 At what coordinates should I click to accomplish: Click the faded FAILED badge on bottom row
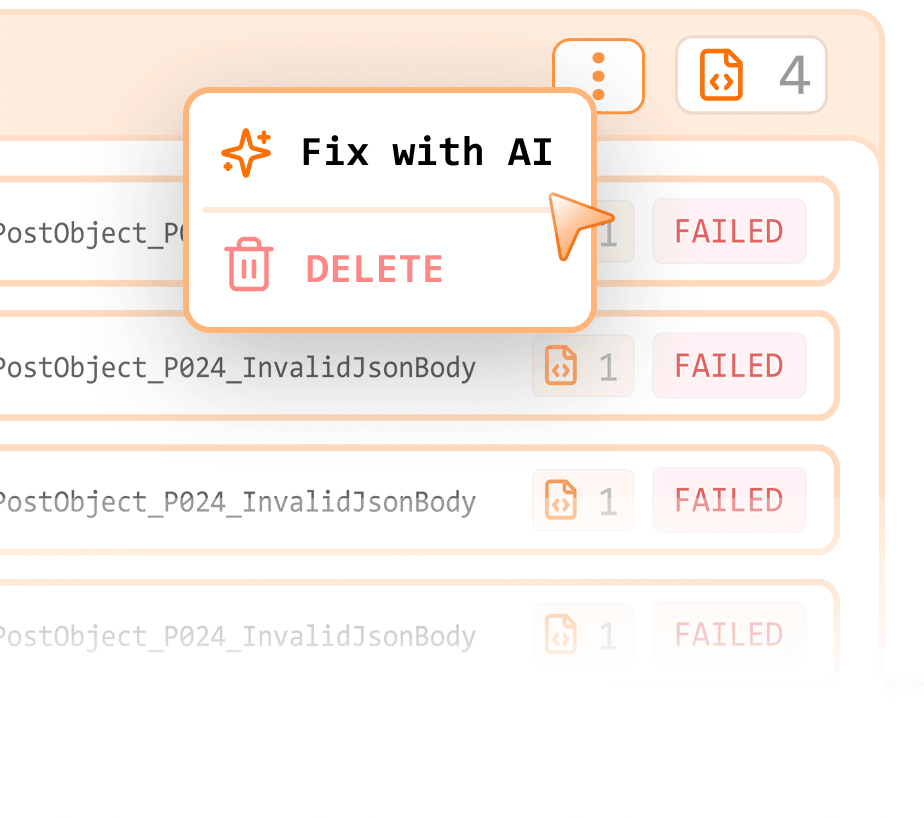click(729, 634)
